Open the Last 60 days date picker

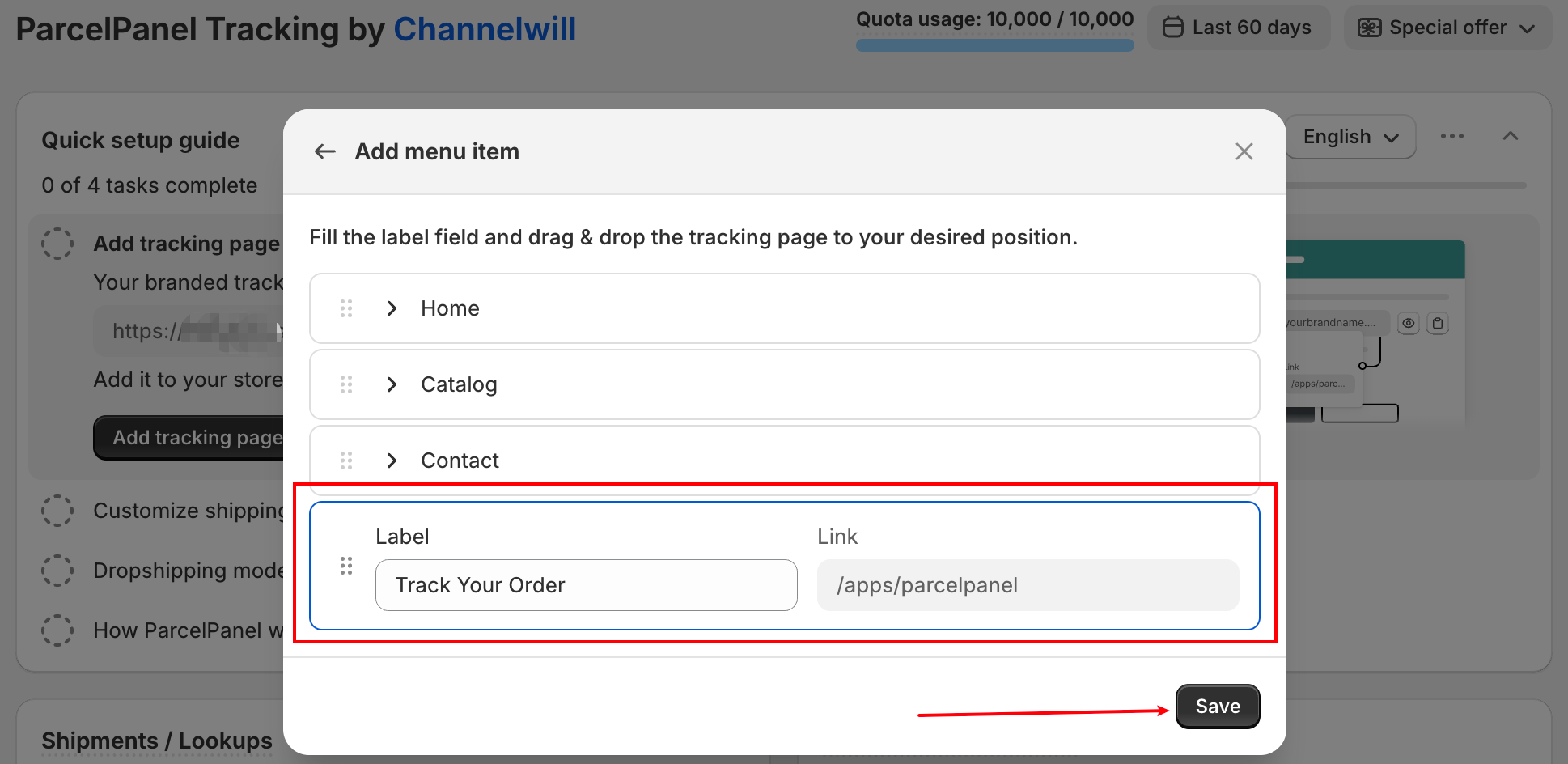1238,28
